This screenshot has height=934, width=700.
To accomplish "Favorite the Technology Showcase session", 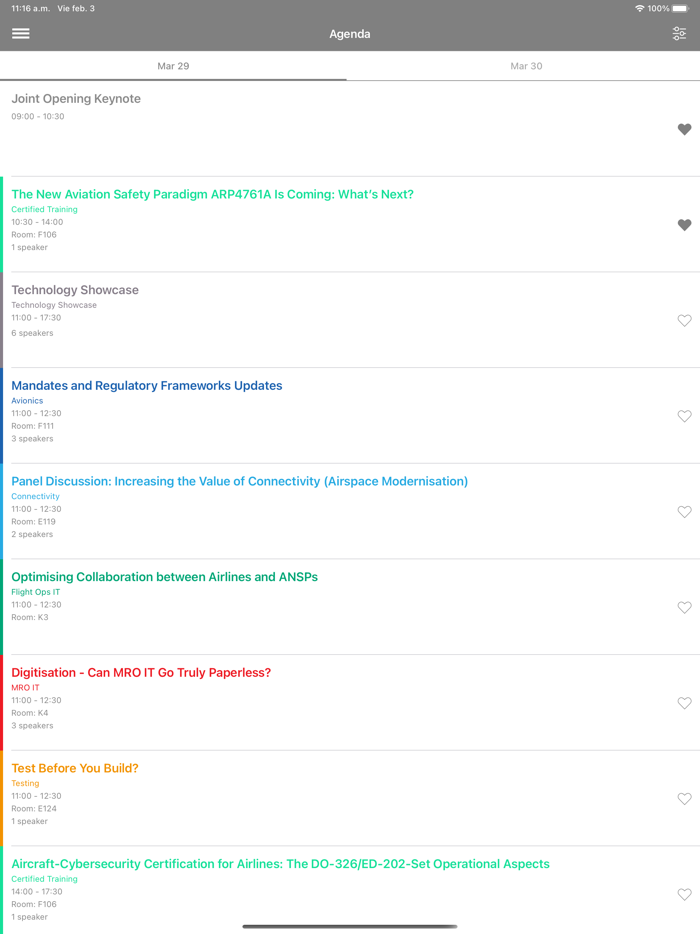I will (685, 320).
